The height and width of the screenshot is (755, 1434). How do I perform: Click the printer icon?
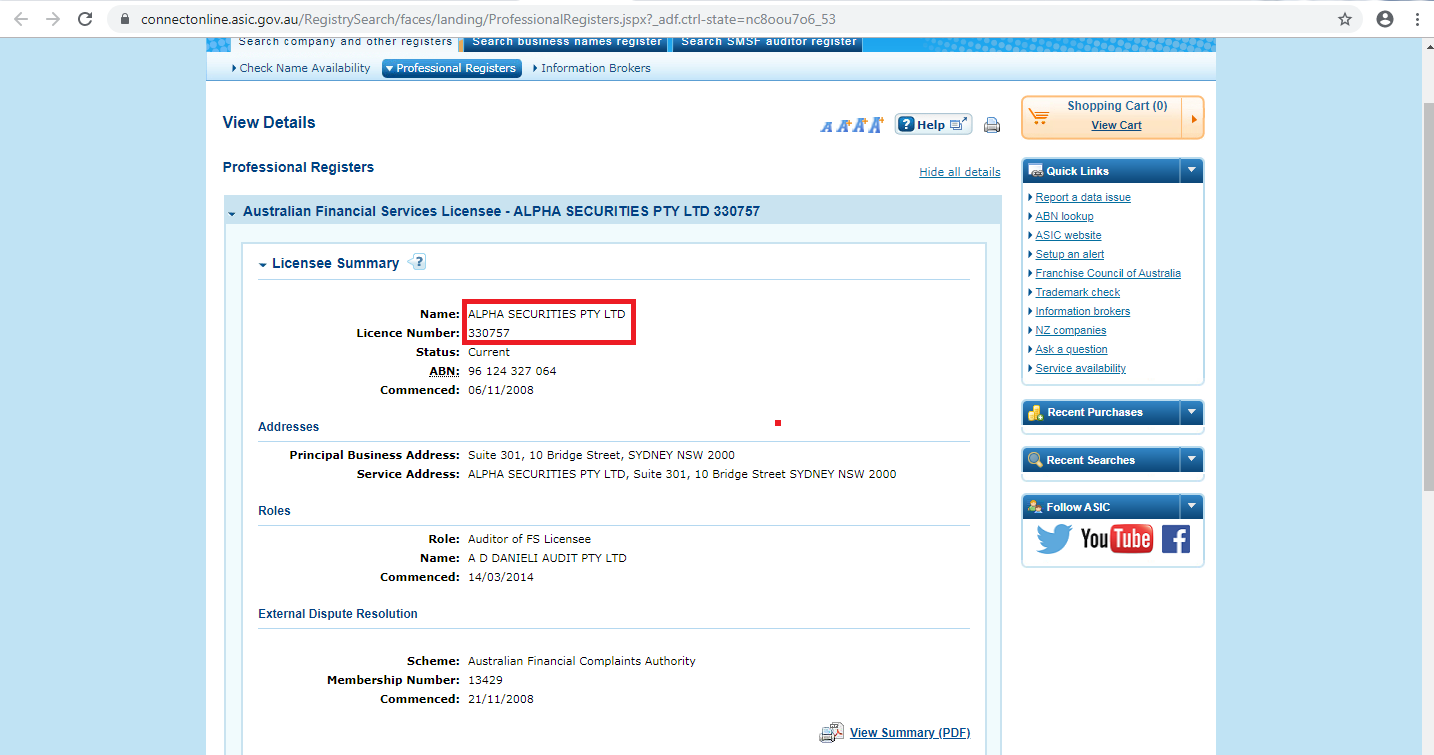pos(991,125)
